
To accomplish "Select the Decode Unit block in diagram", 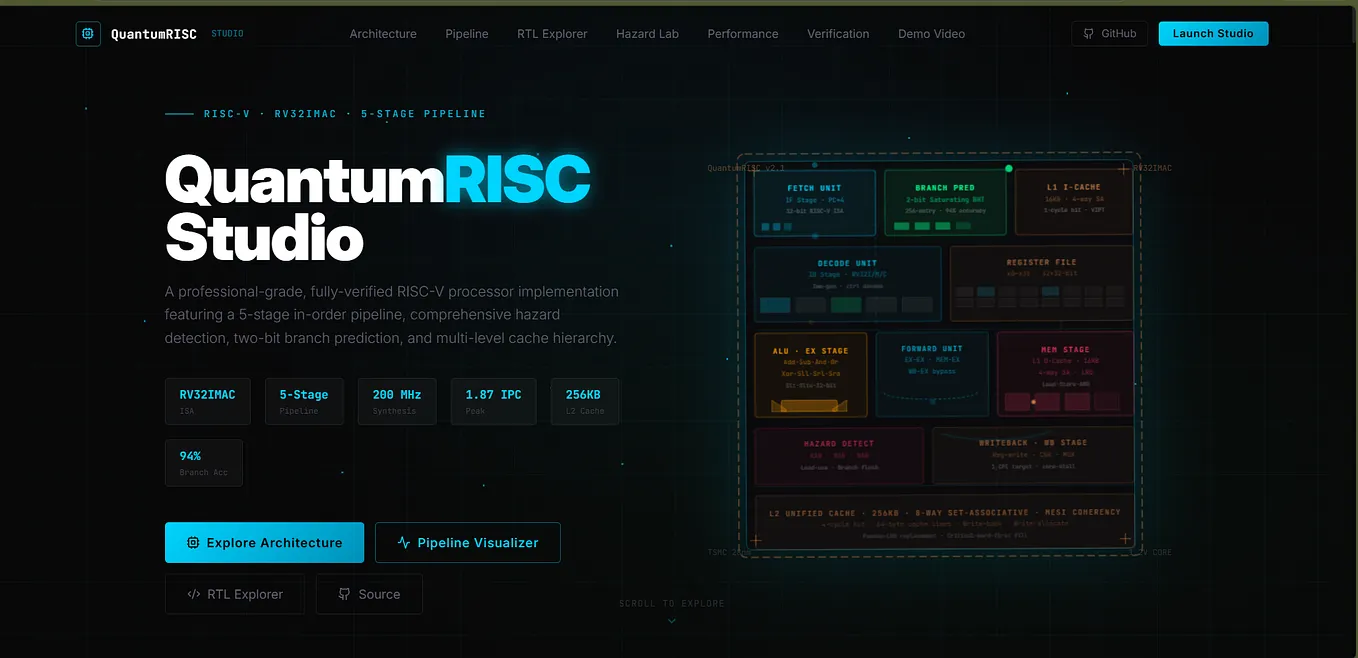I will pos(847,284).
